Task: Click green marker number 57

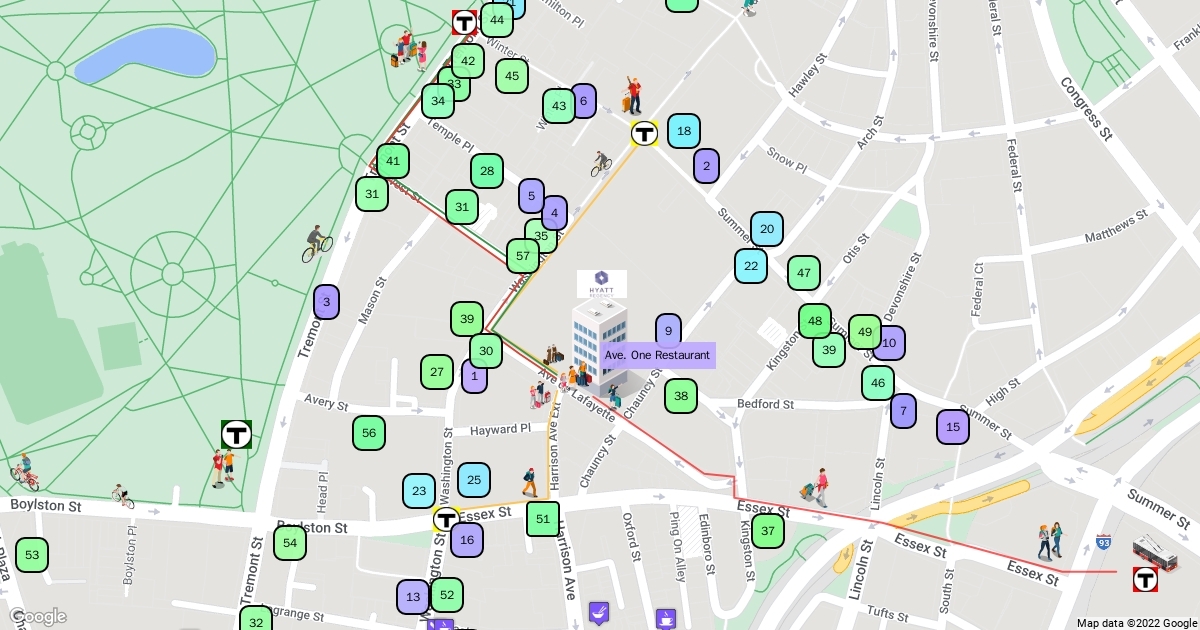Action: click(x=523, y=256)
